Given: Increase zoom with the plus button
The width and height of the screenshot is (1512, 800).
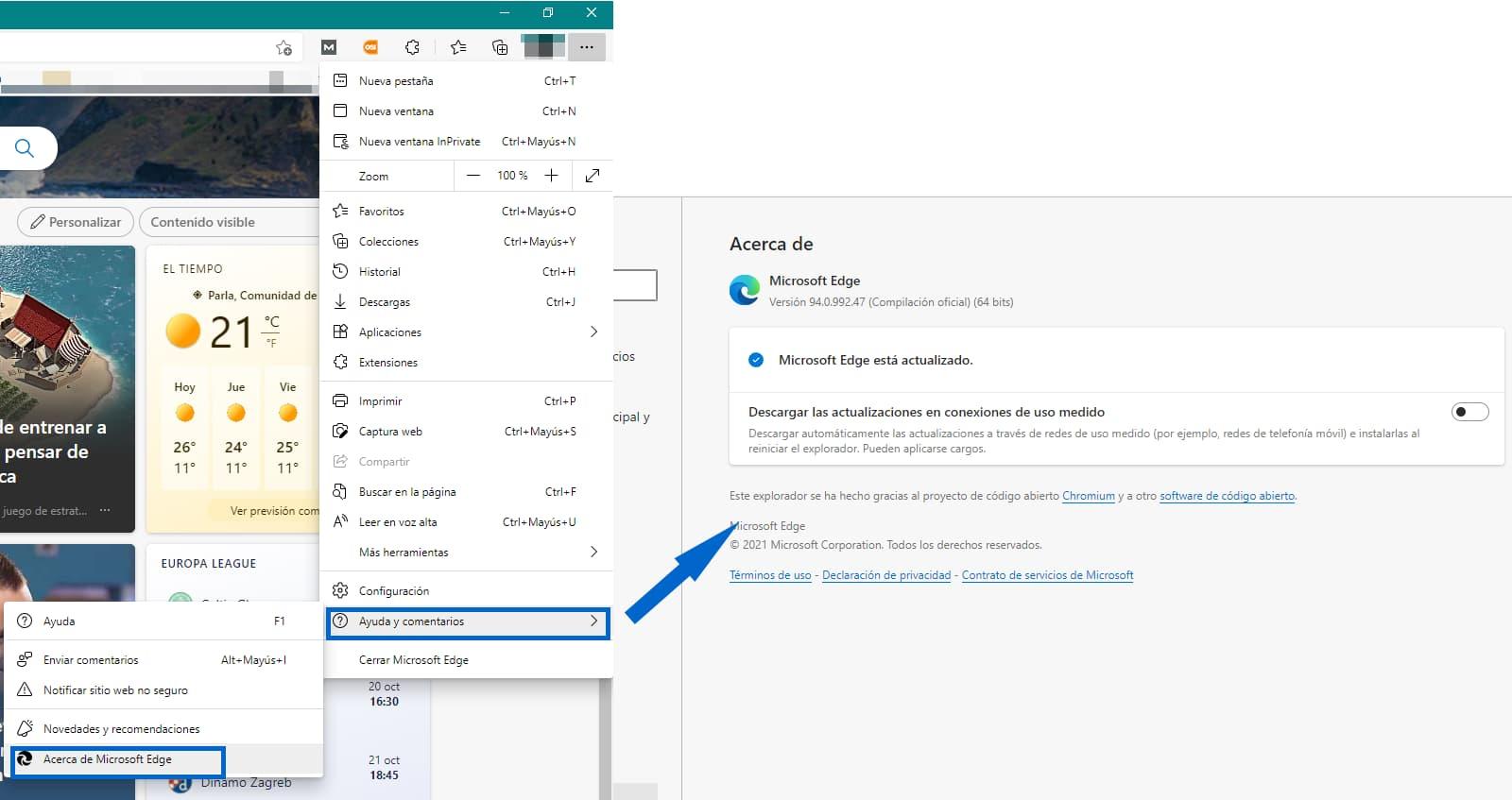Looking at the screenshot, I should tap(552, 176).
